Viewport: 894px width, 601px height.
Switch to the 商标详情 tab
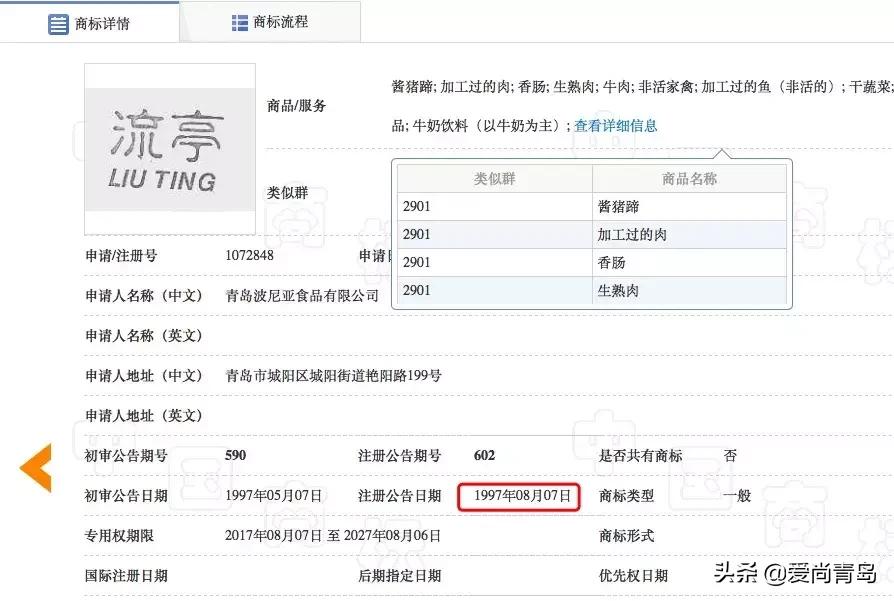tap(100, 21)
